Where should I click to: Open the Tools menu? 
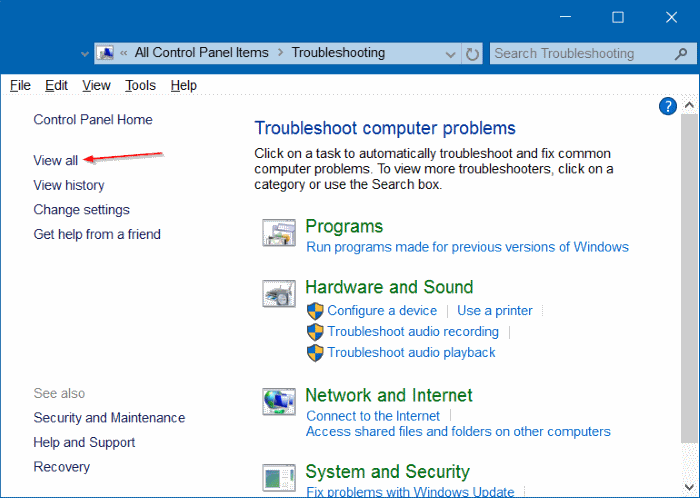click(x=140, y=85)
